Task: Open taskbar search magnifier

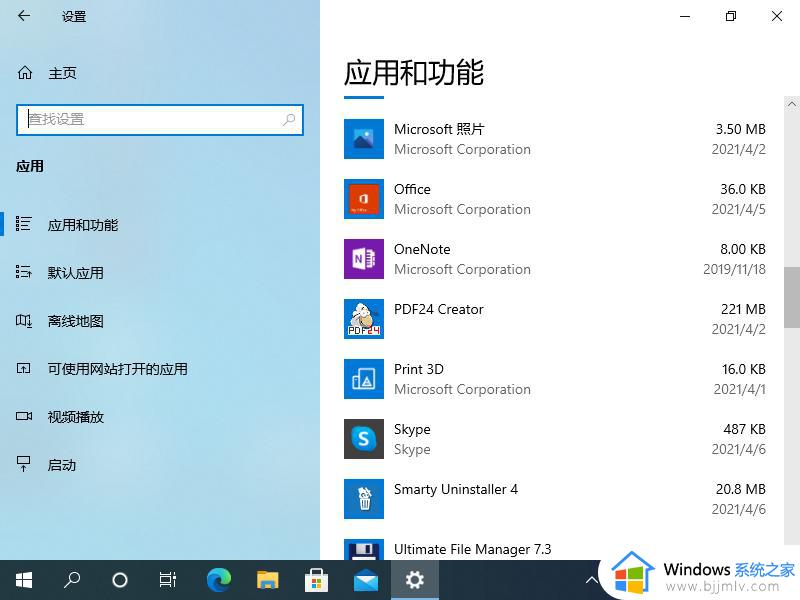Action: (x=72, y=580)
